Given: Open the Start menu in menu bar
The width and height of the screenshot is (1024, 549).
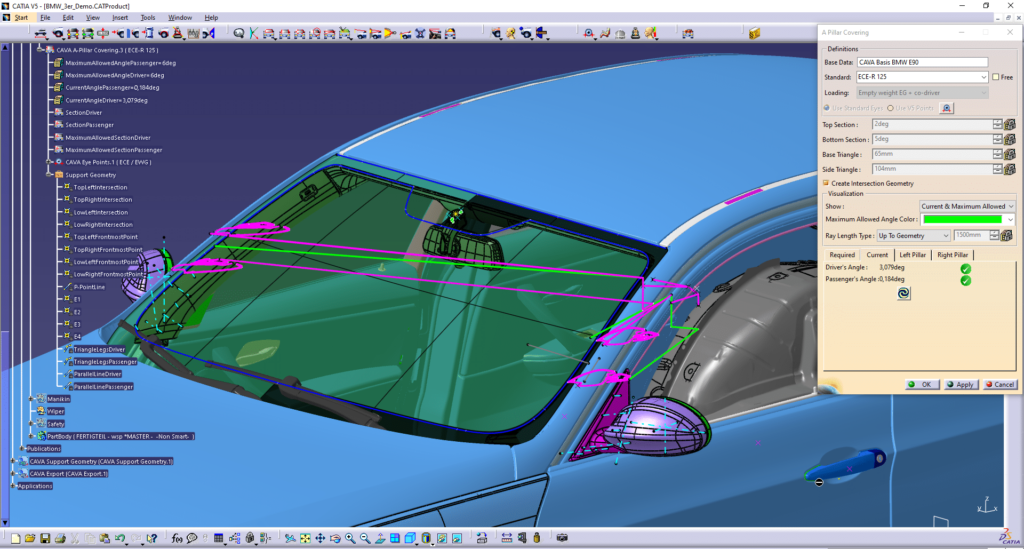Looking at the screenshot, I should click(22, 18).
